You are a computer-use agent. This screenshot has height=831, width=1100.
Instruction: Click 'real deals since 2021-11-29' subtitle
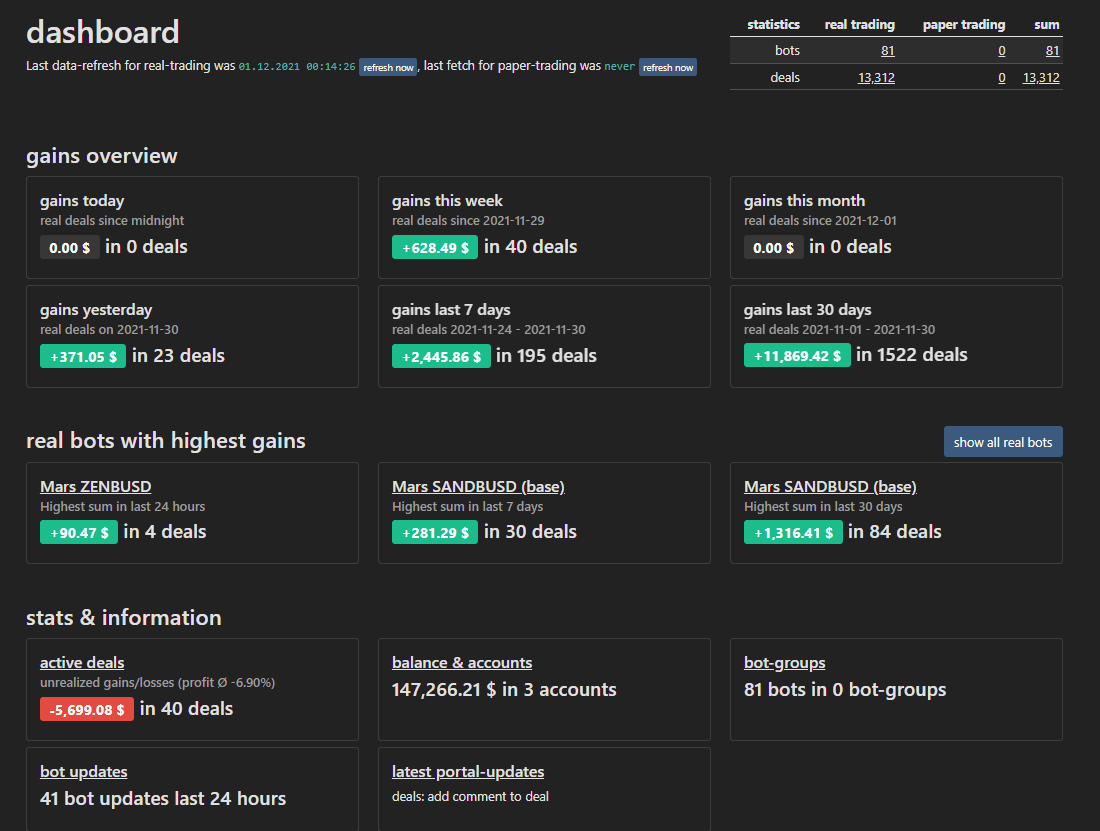pos(468,220)
